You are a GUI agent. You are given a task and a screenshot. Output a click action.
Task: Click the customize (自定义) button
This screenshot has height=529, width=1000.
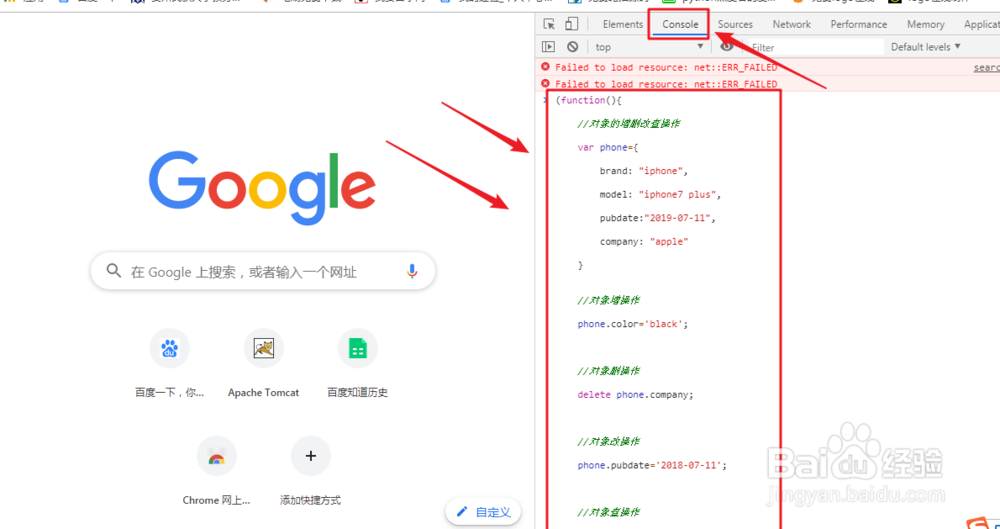point(483,512)
